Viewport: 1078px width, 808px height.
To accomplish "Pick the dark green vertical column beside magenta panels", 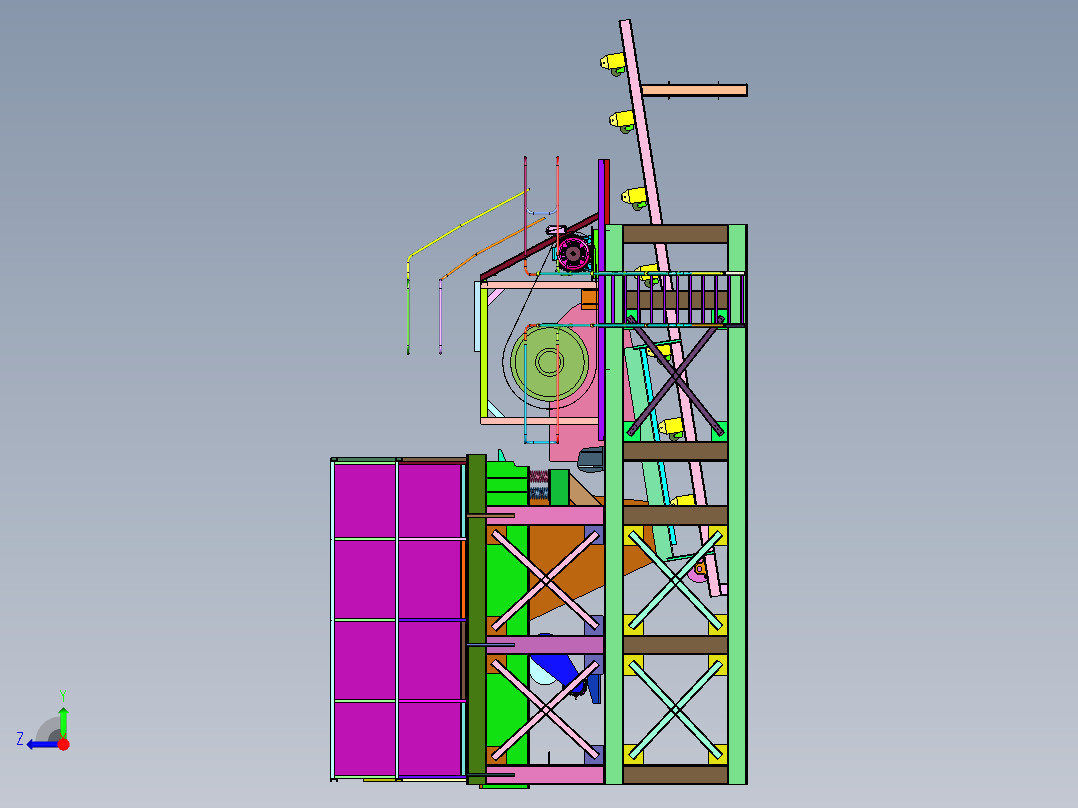I will (x=476, y=619).
